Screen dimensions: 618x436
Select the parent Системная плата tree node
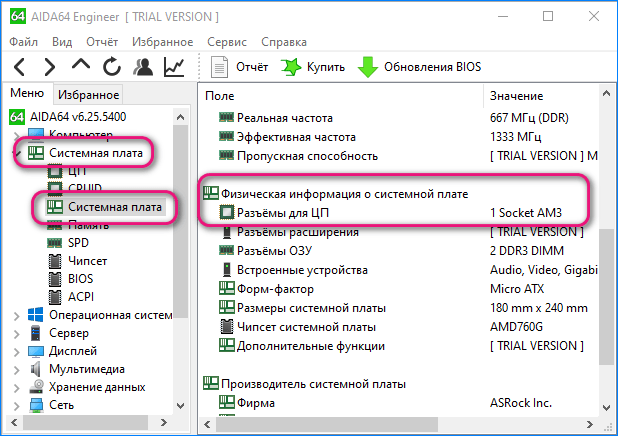coord(96,153)
